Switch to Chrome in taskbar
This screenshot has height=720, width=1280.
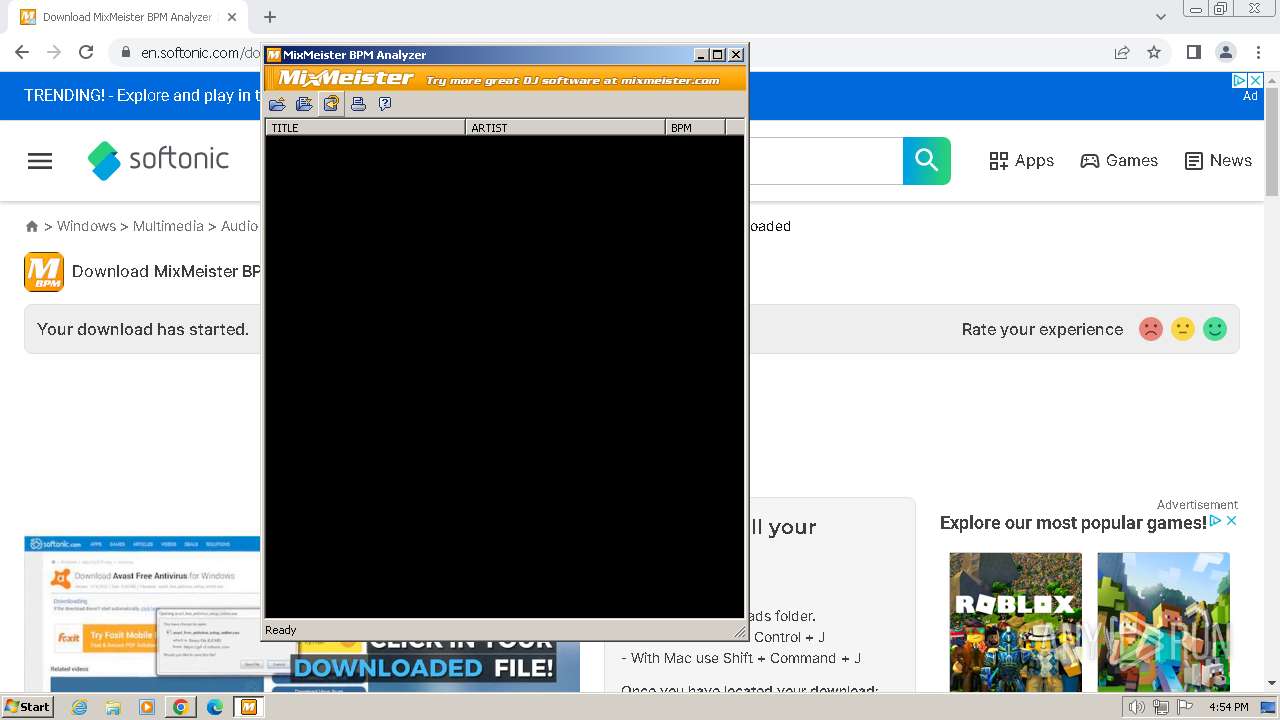[180, 707]
